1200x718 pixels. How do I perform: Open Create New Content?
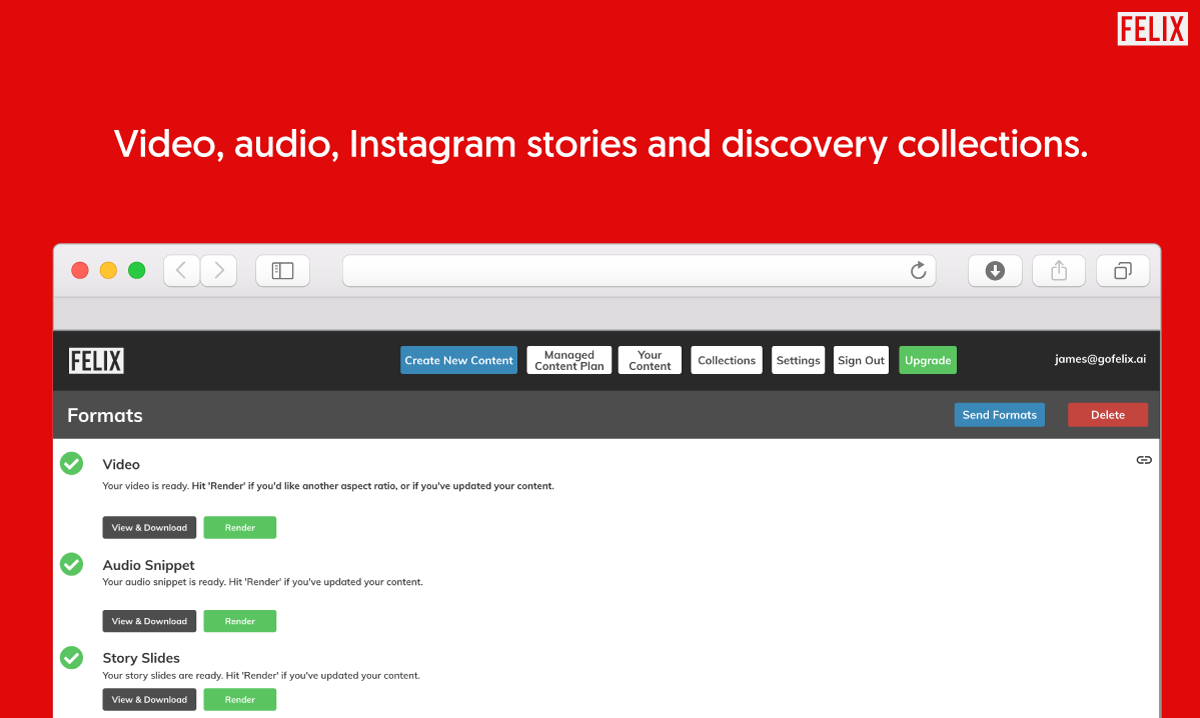tap(459, 360)
